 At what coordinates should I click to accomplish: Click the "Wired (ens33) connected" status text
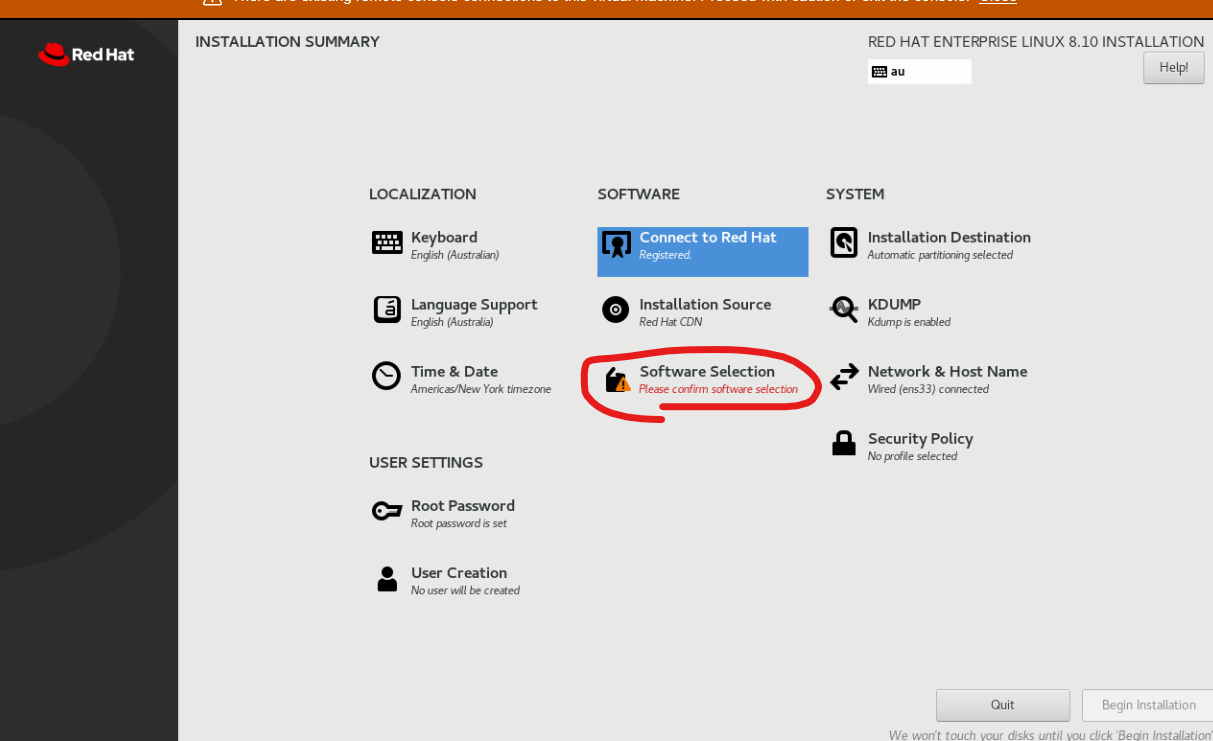(928, 390)
